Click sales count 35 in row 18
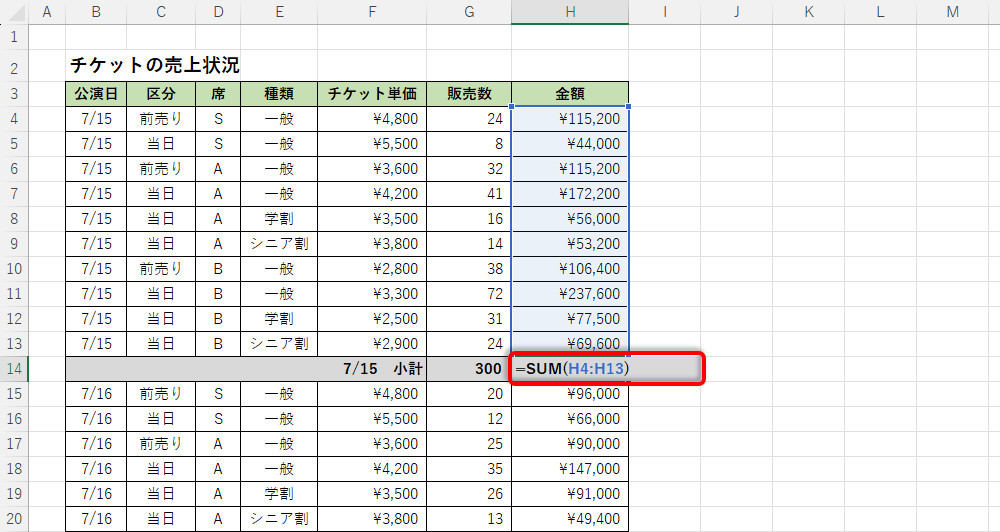 point(469,469)
